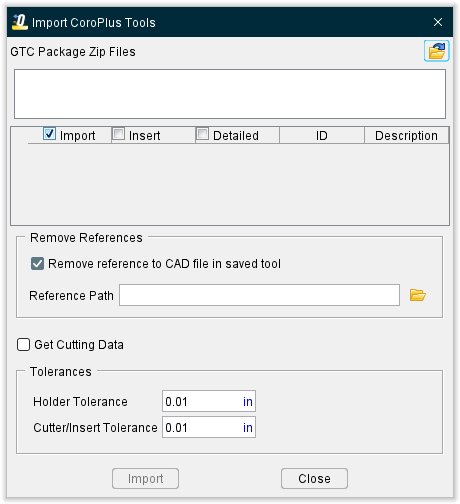Click the Import button
The width and height of the screenshot is (460, 504).
click(x=145, y=478)
